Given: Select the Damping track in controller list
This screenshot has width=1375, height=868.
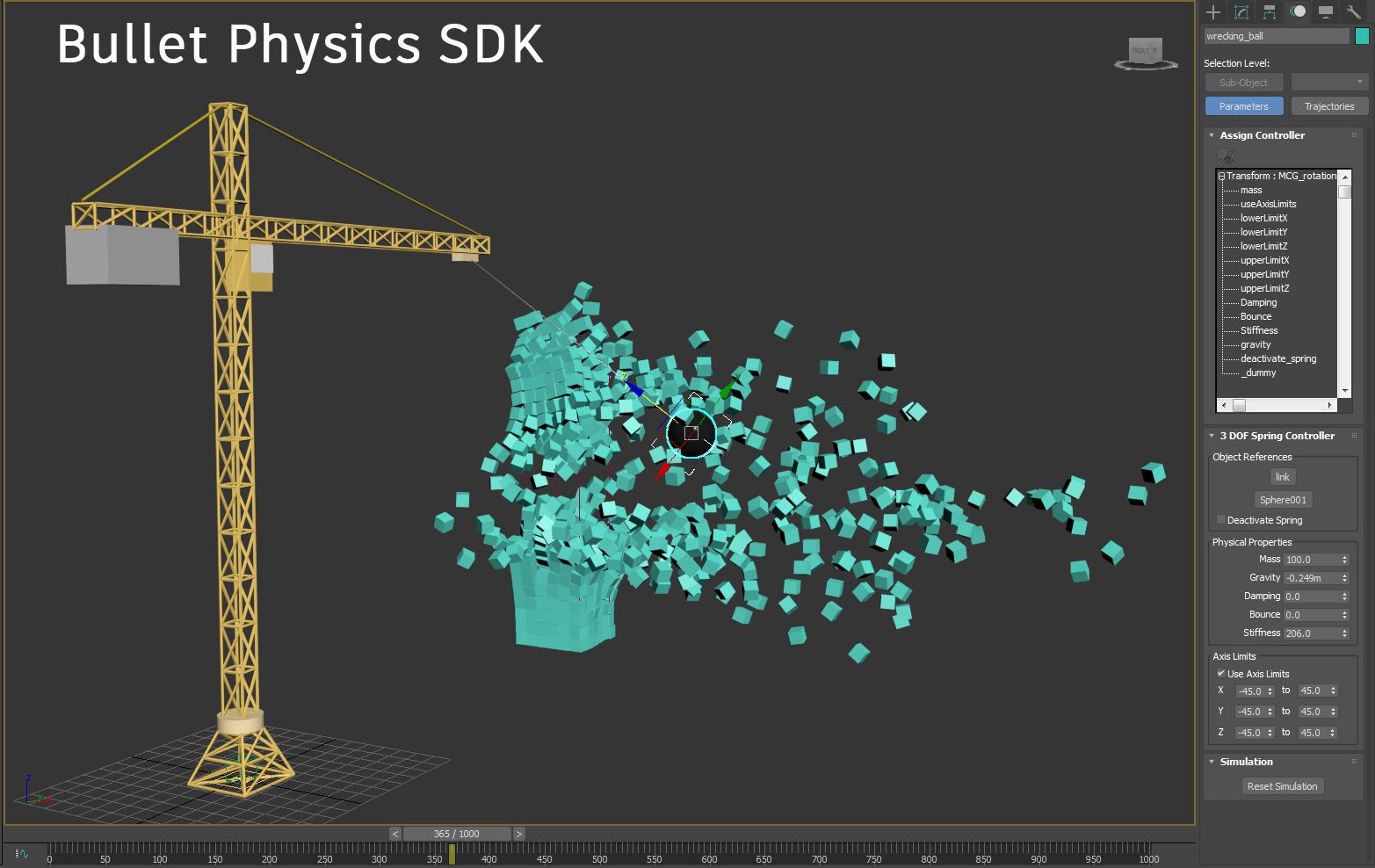Looking at the screenshot, I should click(1258, 302).
